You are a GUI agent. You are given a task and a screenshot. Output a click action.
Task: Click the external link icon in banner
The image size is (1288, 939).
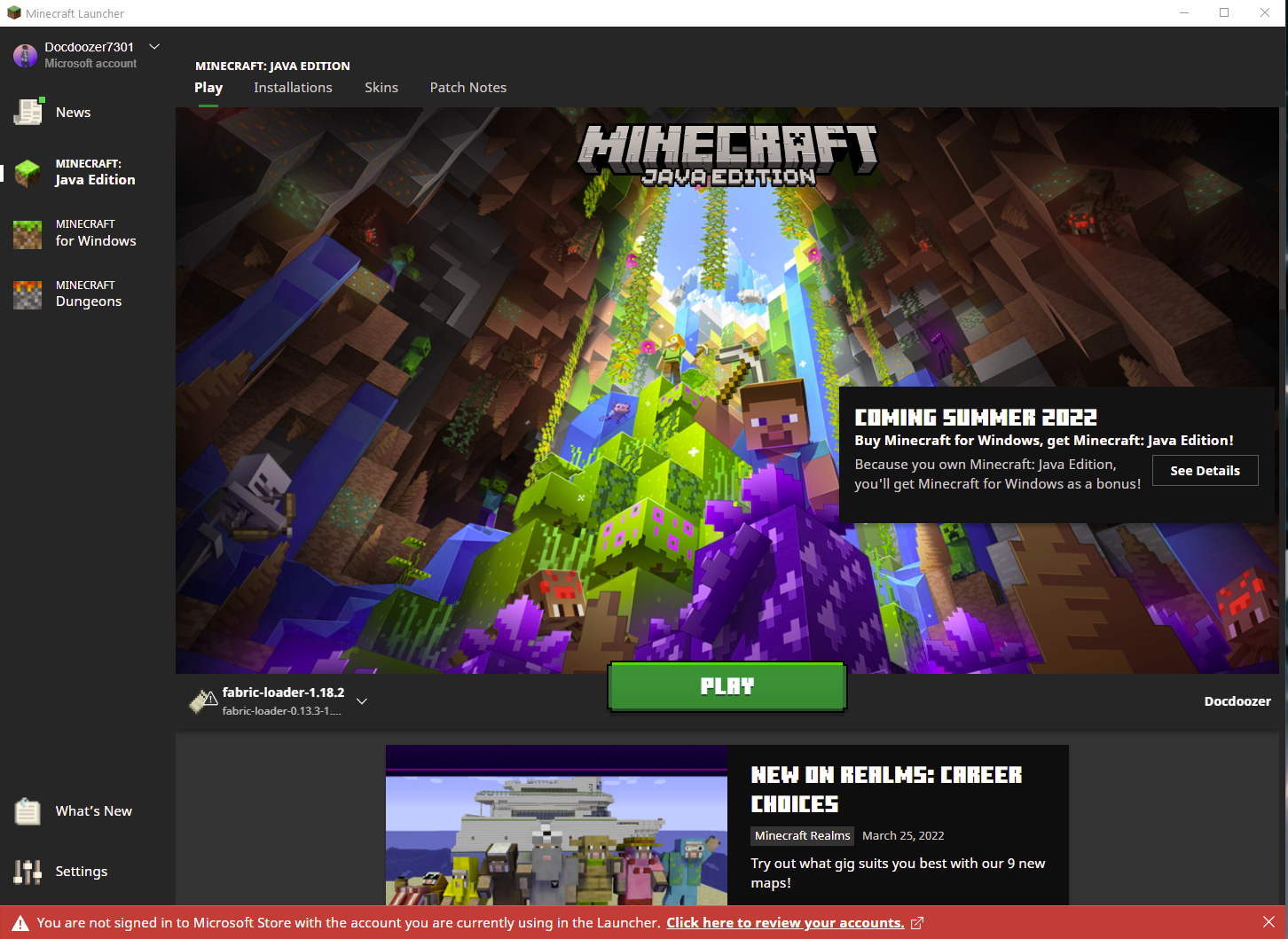coord(917,923)
